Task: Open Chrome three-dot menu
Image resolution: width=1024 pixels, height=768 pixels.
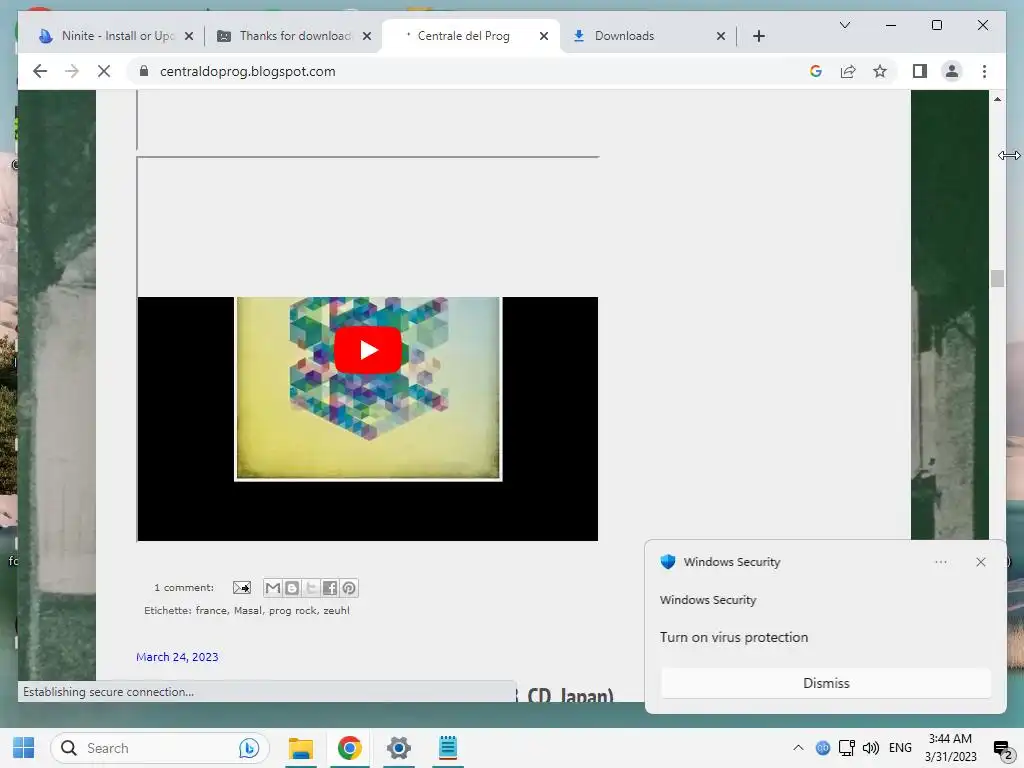Action: click(x=984, y=71)
